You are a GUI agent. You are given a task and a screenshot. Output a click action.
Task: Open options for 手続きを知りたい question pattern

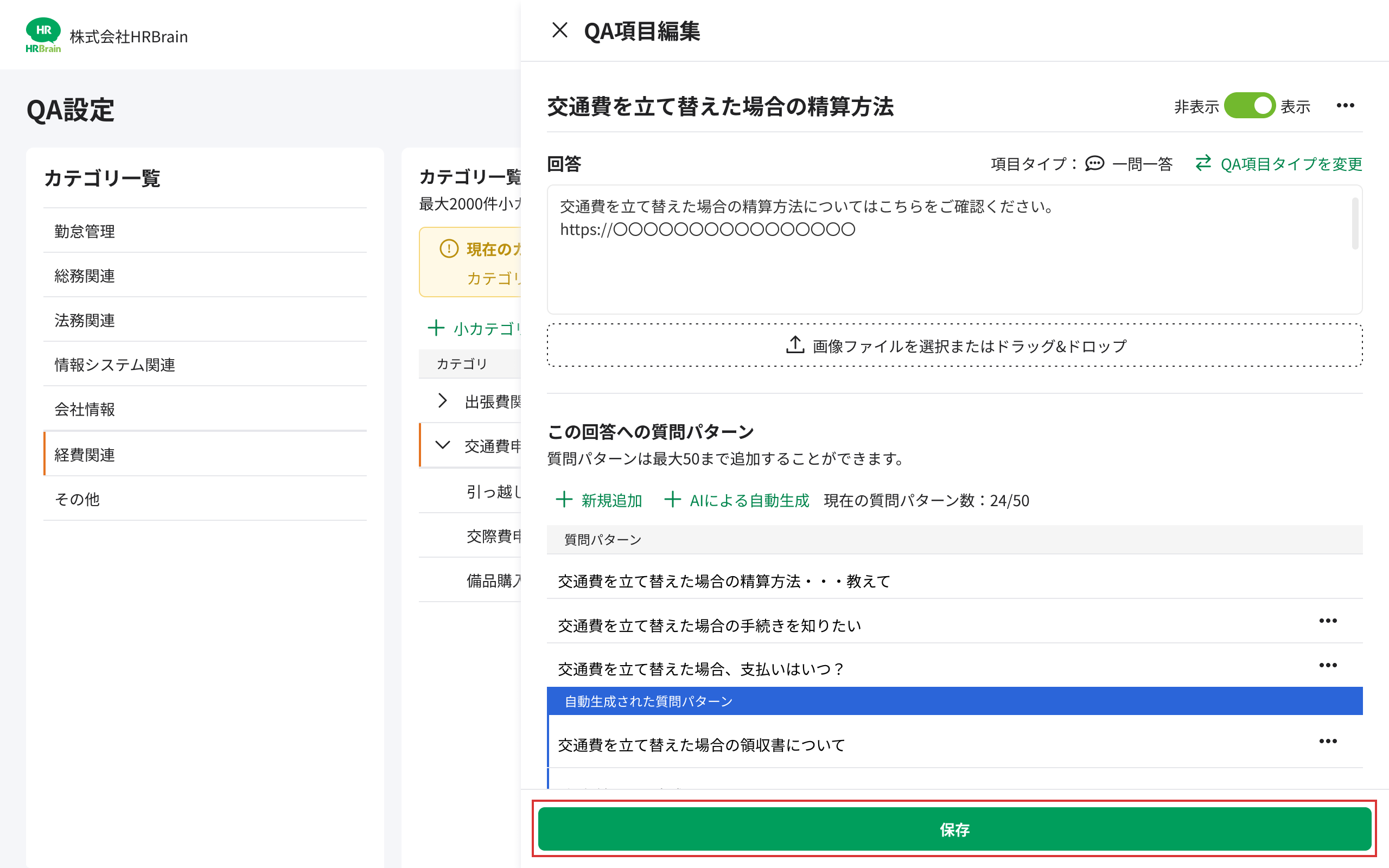pyautogui.click(x=1327, y=621)
